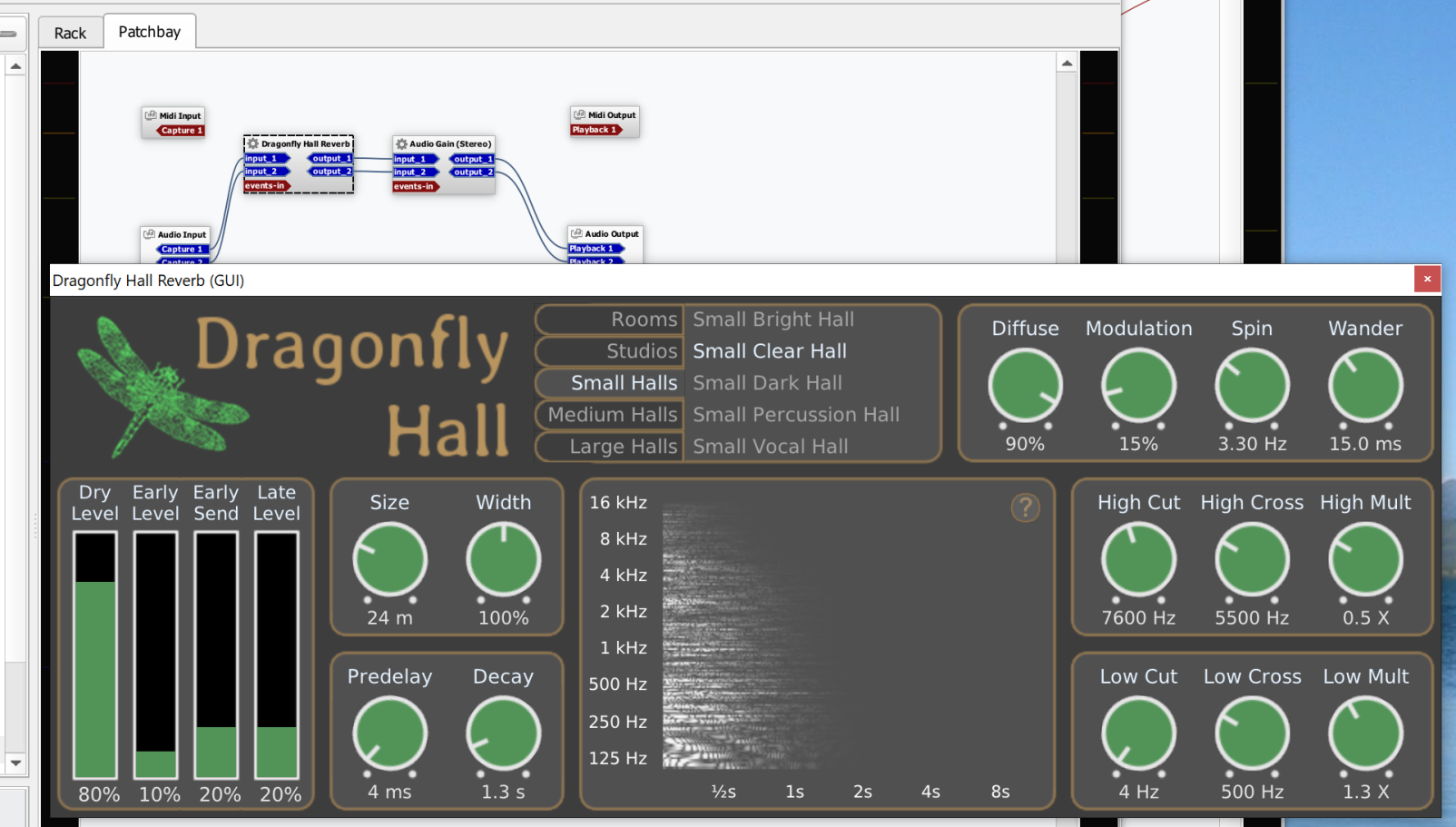
Task: Click the Modulation knob
Action: pos(1138,386)
